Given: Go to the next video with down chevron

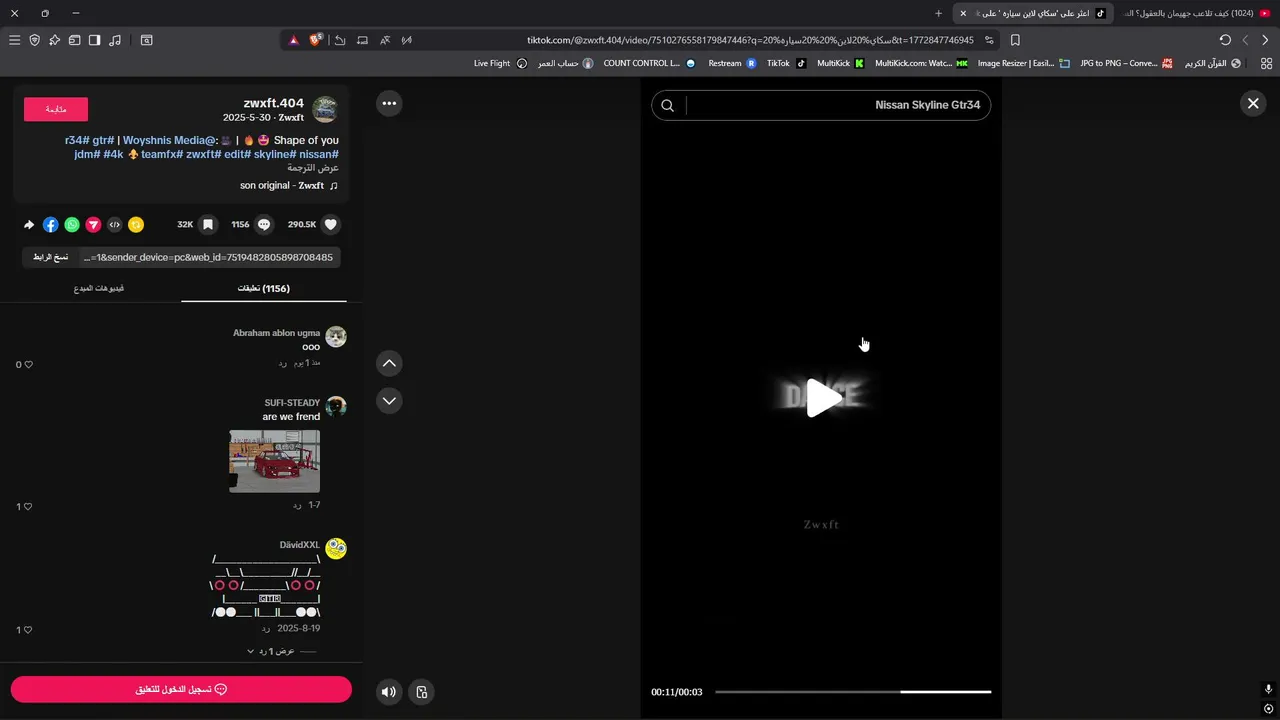Looking at the screenshot, I should coord(389,401).
